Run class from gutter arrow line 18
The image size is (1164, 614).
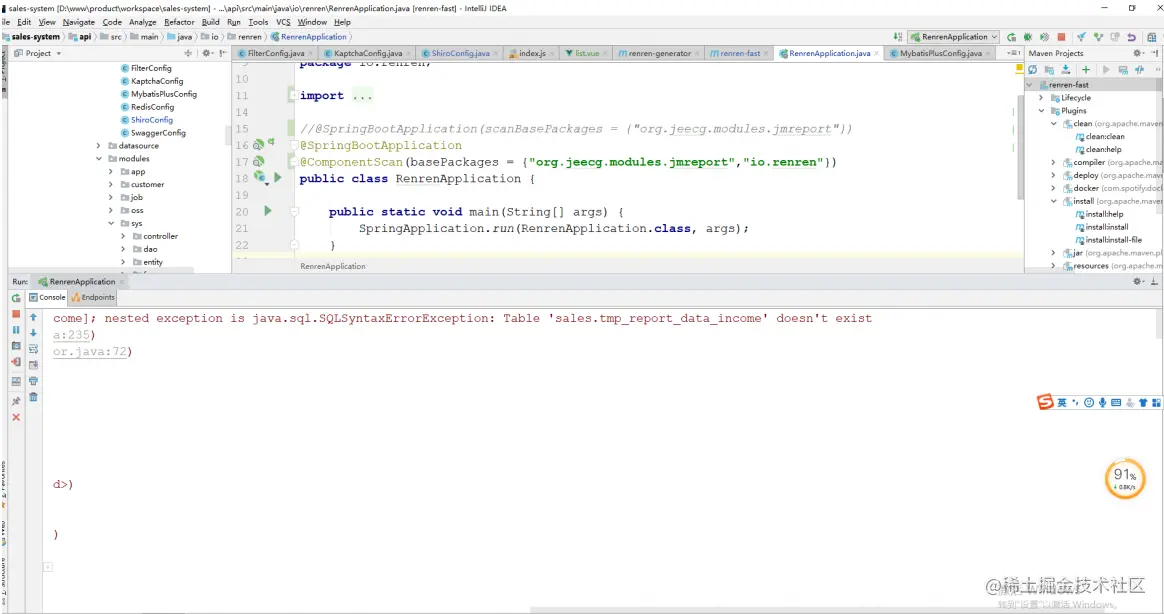[x=278, y=177]
